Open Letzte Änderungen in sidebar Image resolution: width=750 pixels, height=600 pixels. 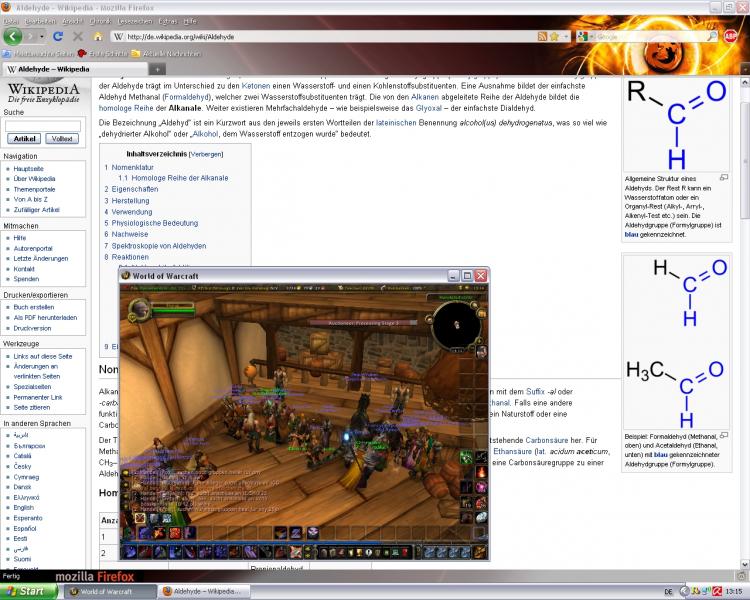(x=41, y=258)
